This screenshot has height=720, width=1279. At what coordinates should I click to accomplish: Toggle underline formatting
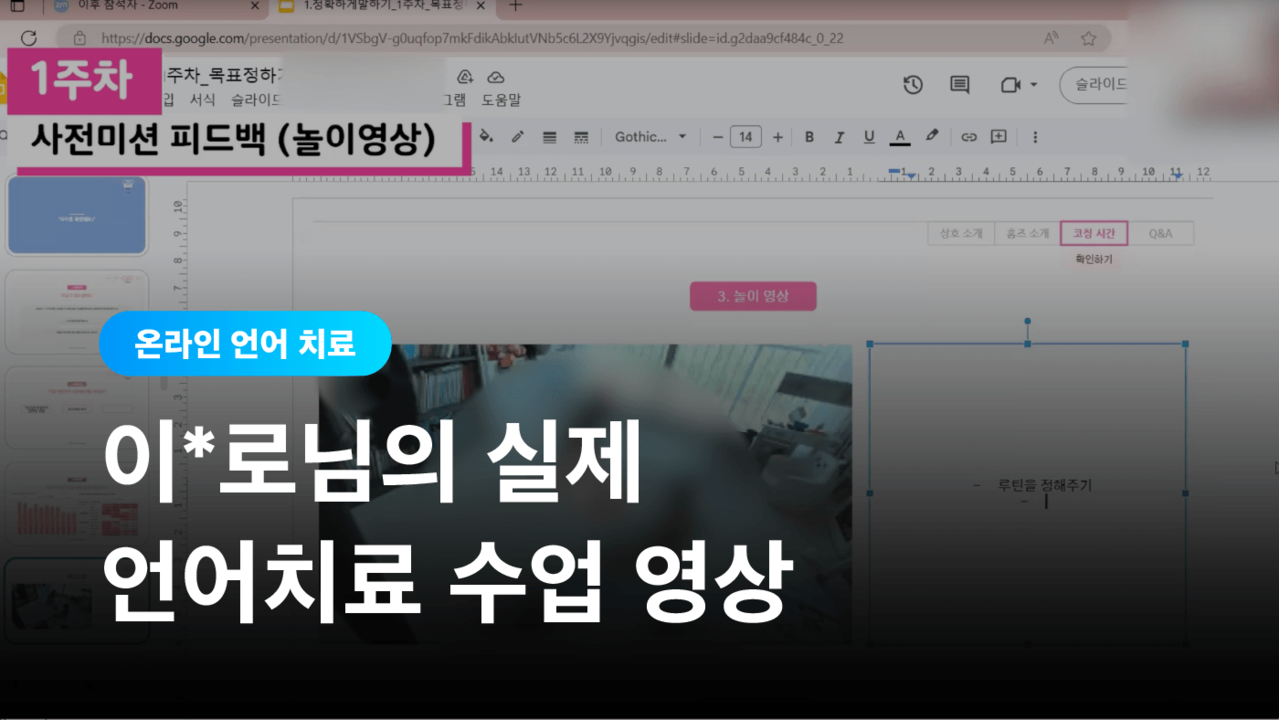(x=869, y=137)
